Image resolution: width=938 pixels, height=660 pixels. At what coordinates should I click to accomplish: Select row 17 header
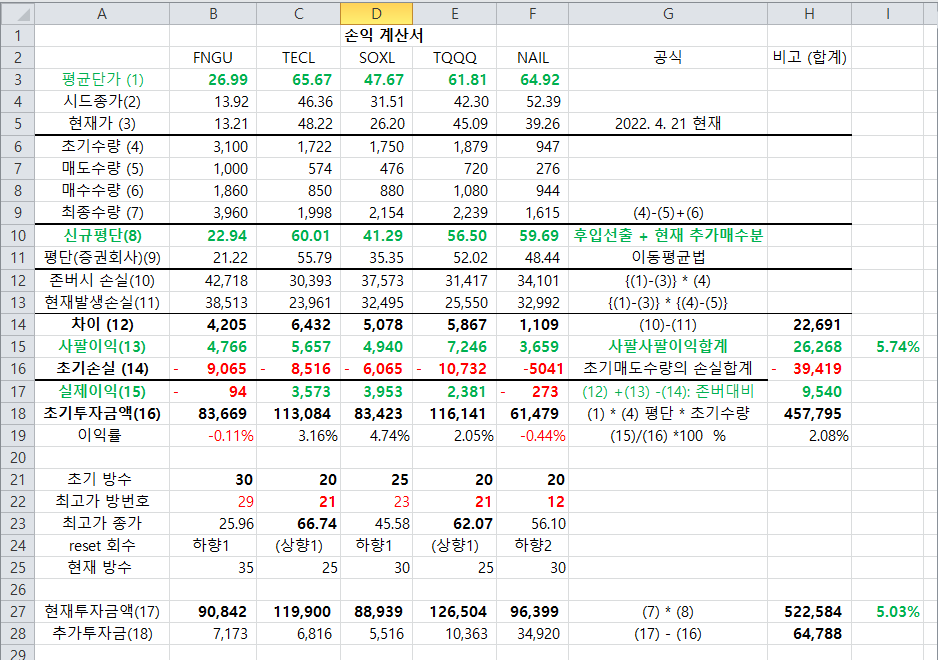(18, 391)
